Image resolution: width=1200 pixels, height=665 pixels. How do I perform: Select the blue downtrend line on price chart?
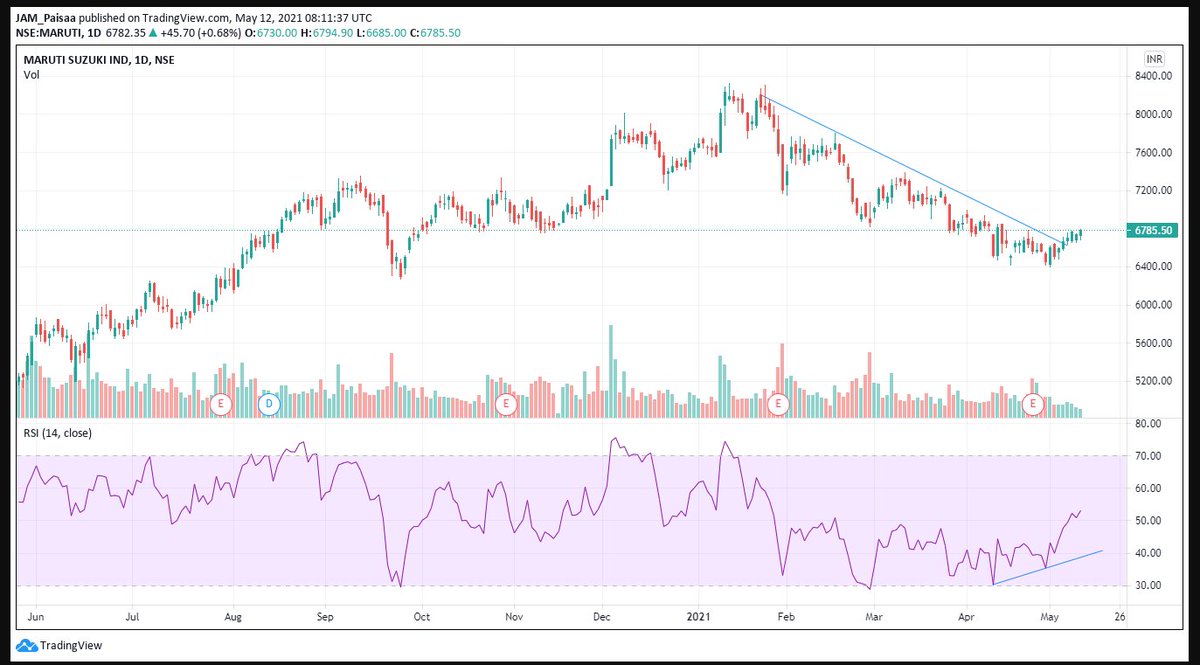(x=912, y=169)
